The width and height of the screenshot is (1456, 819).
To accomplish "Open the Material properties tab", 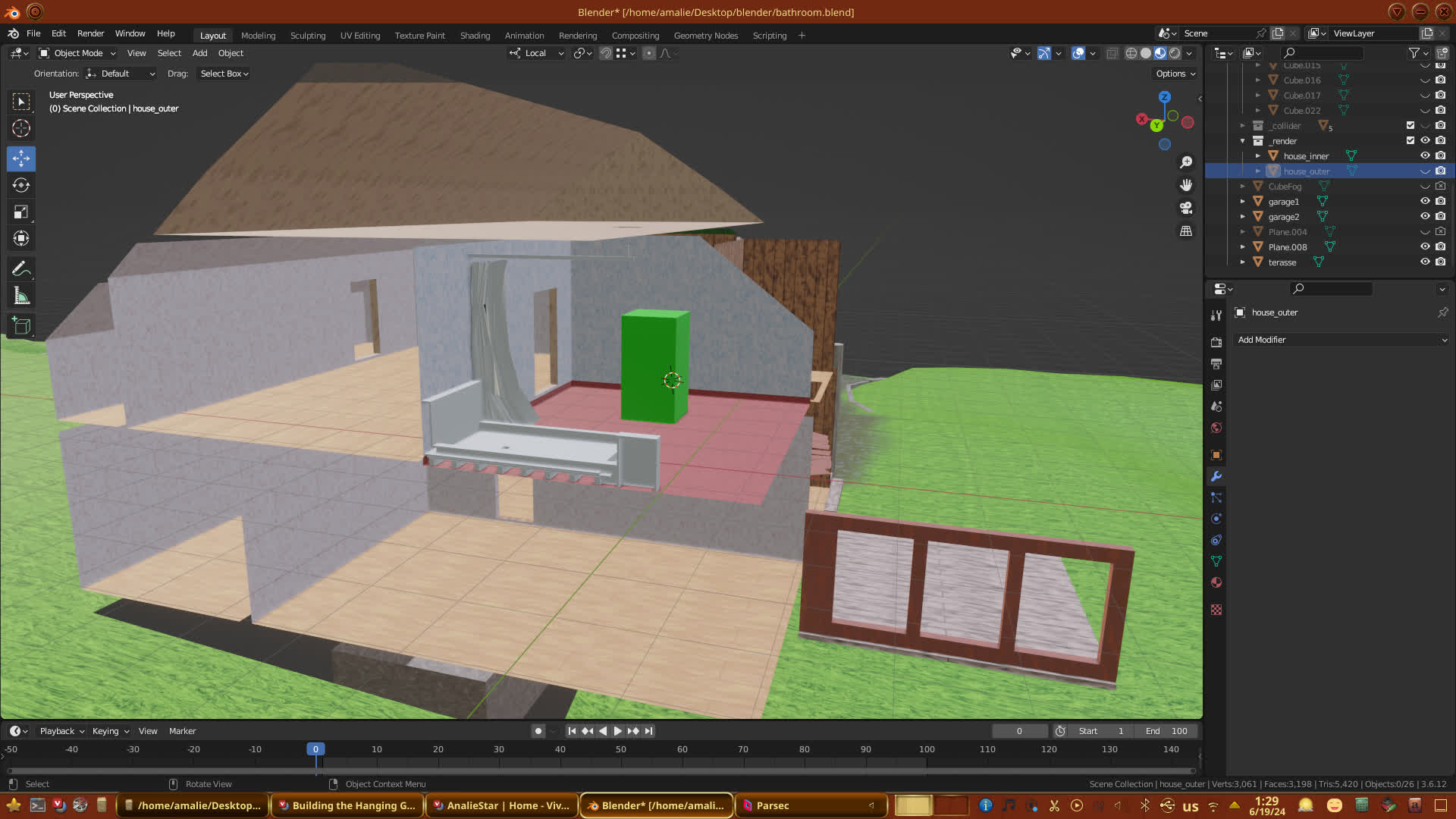I will coord(1216,582).
